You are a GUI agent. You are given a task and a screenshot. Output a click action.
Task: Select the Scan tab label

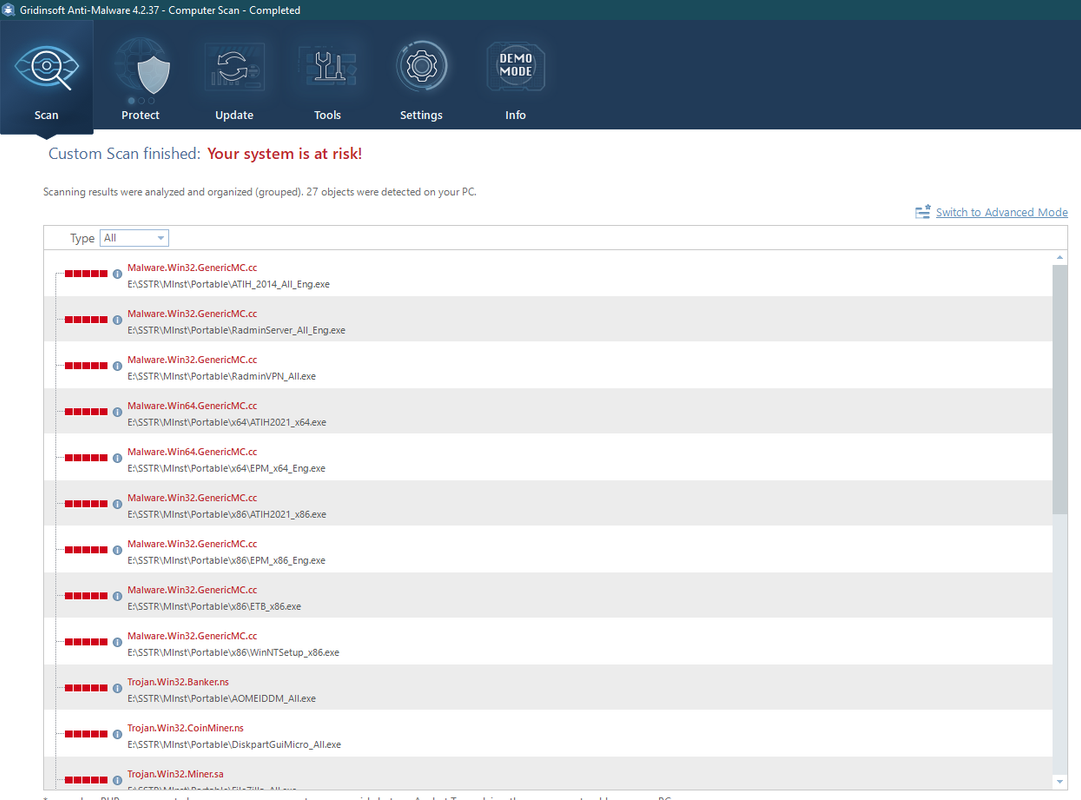pyautogui.click(x=46, y=115)
